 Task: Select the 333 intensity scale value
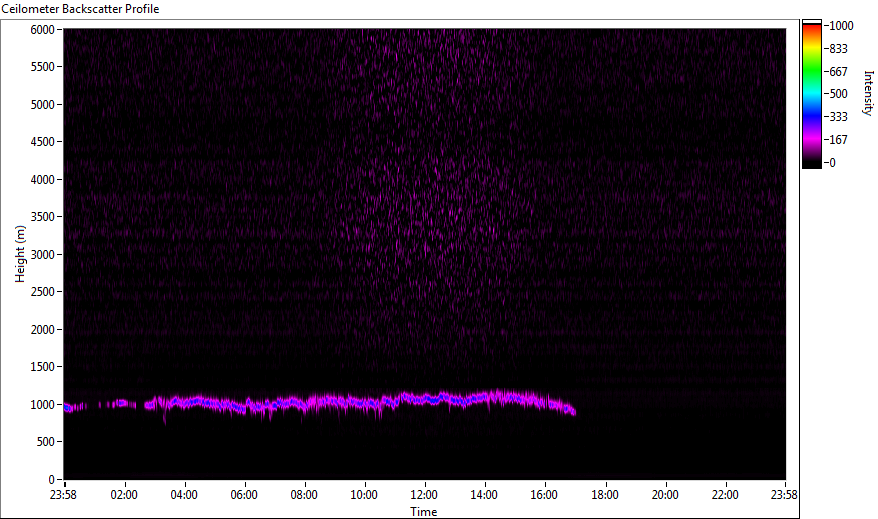[838, 117]
